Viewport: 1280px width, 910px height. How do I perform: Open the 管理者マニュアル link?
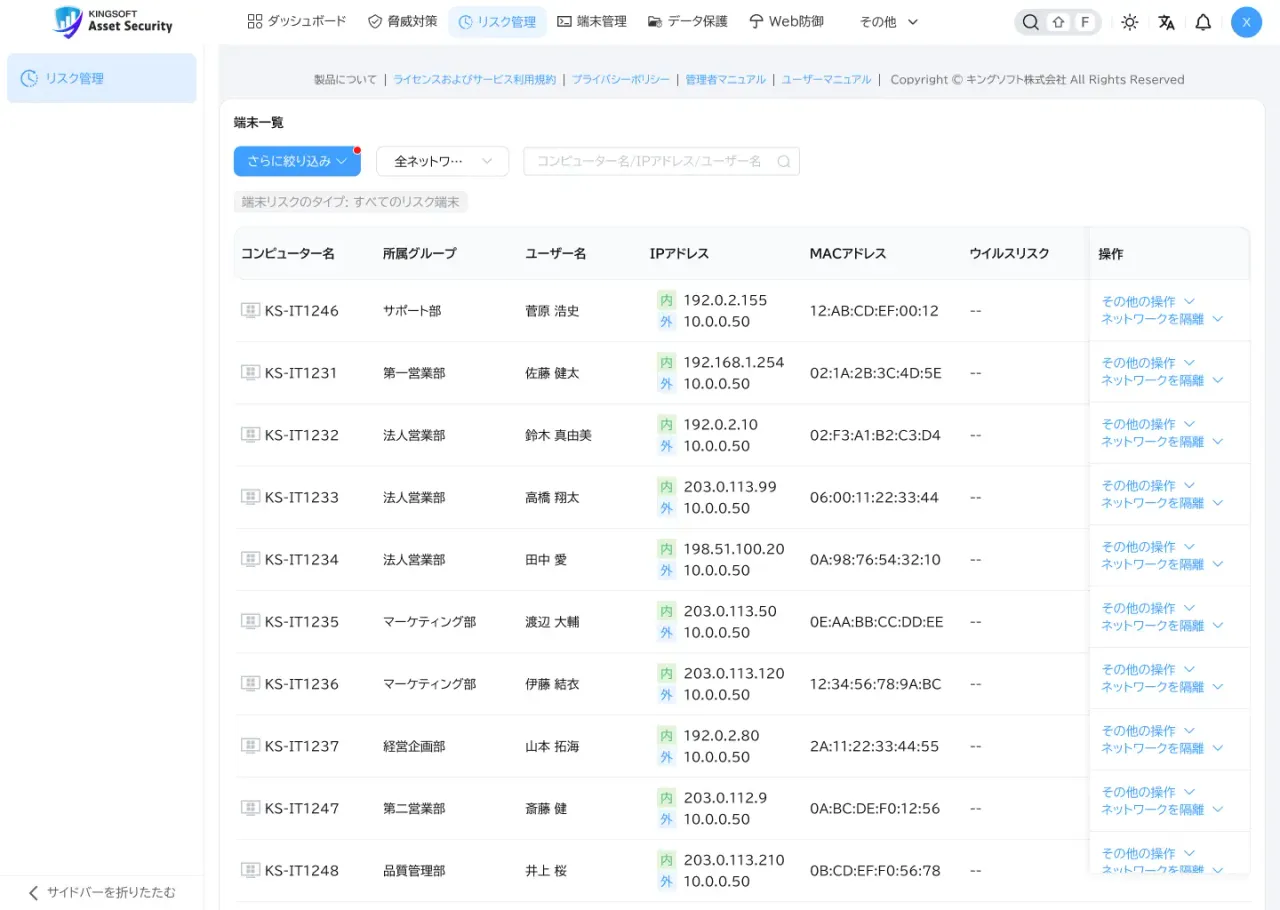(x=725, y=79)
